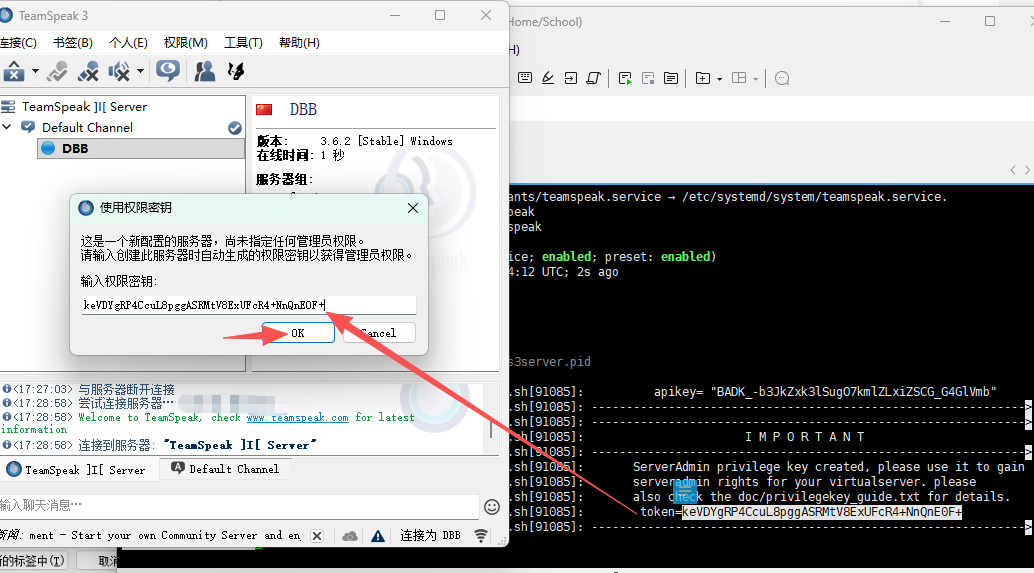The height and width of the screenshot is (573, 1034).
Task: Click OK in the privilege key dialog
Action: tap(298, 333)
